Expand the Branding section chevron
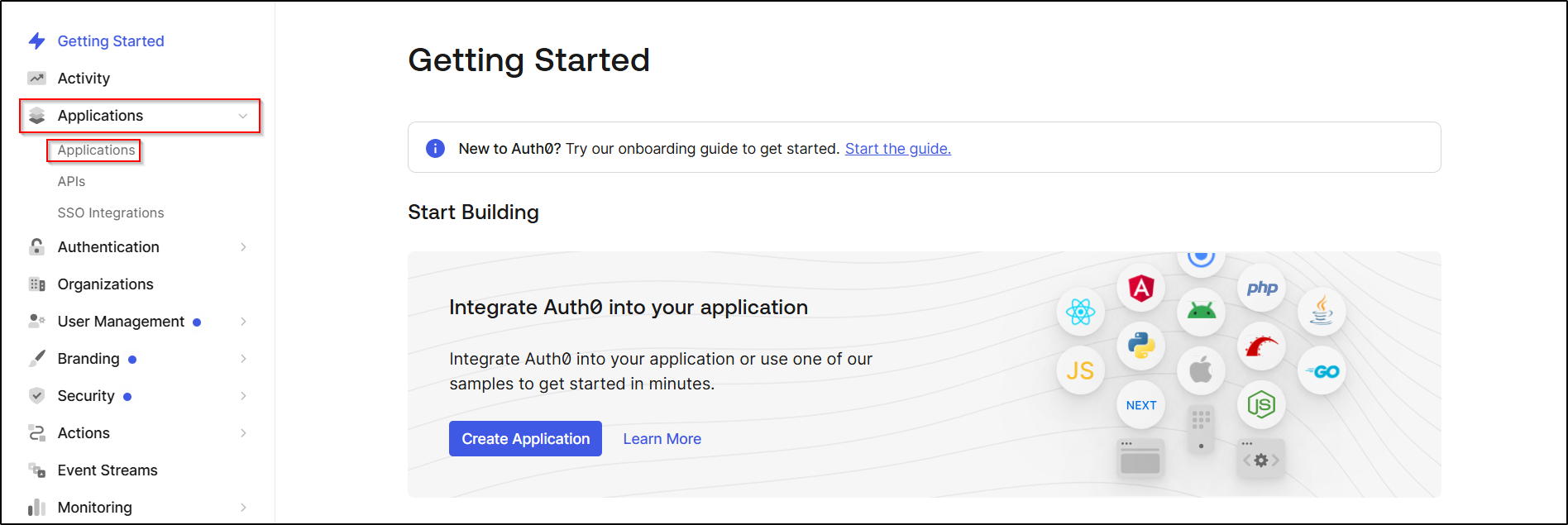This screenshot has width=1568, height=525. pyautogui.click(x=243, y=358)
